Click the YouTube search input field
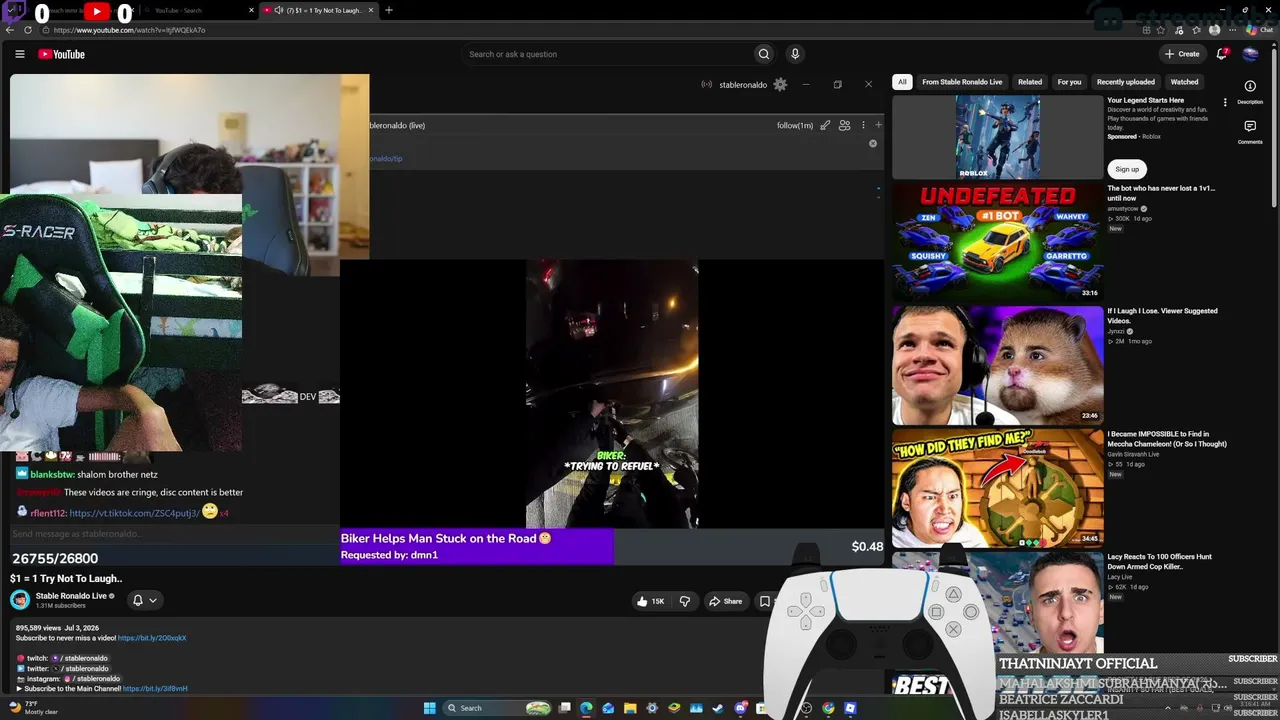Viewport: 1280px width, 720px height. tap(606, 54)
